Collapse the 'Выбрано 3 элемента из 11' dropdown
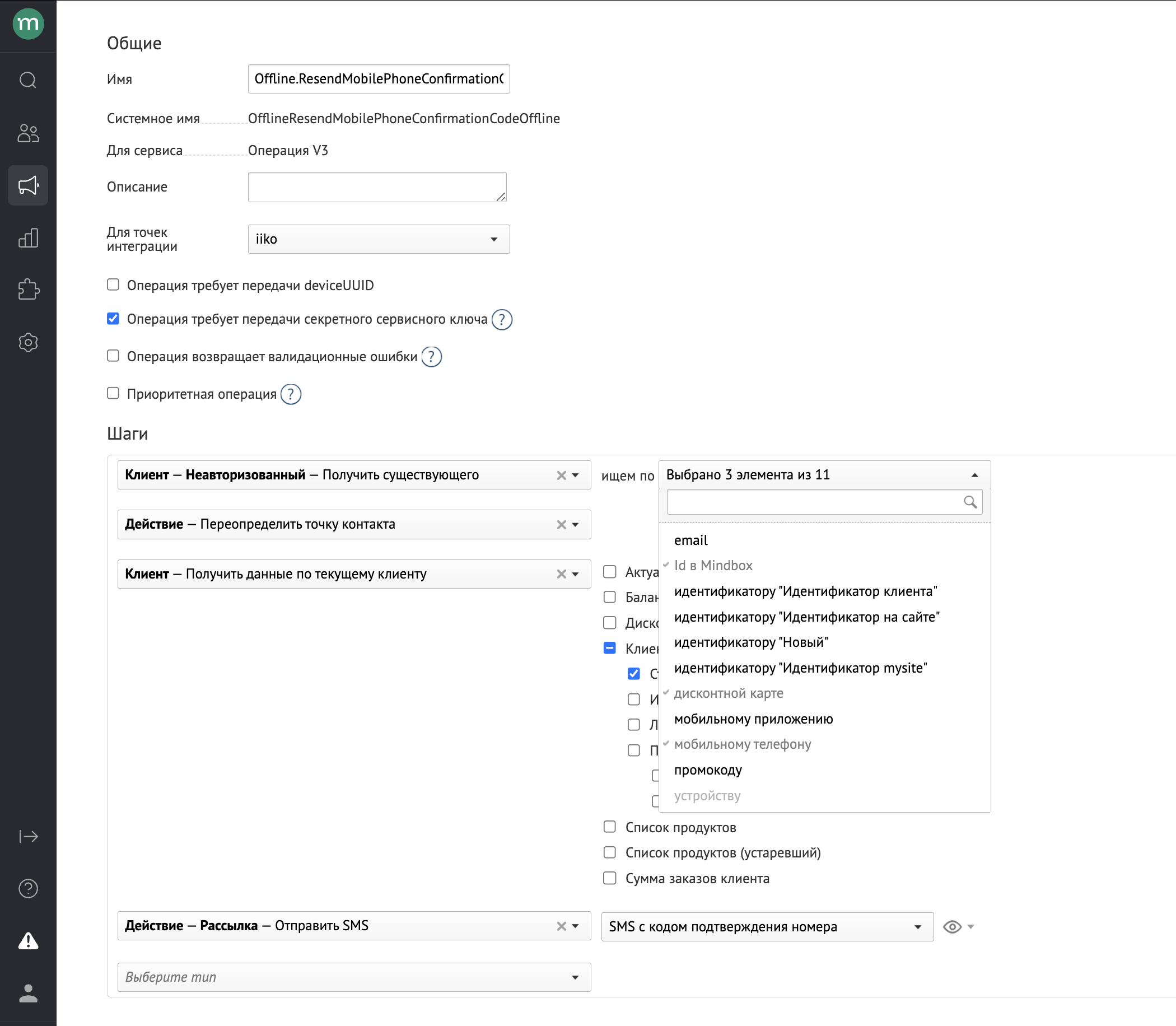This screenshot has width=1176, height=1026. (824, 475)
